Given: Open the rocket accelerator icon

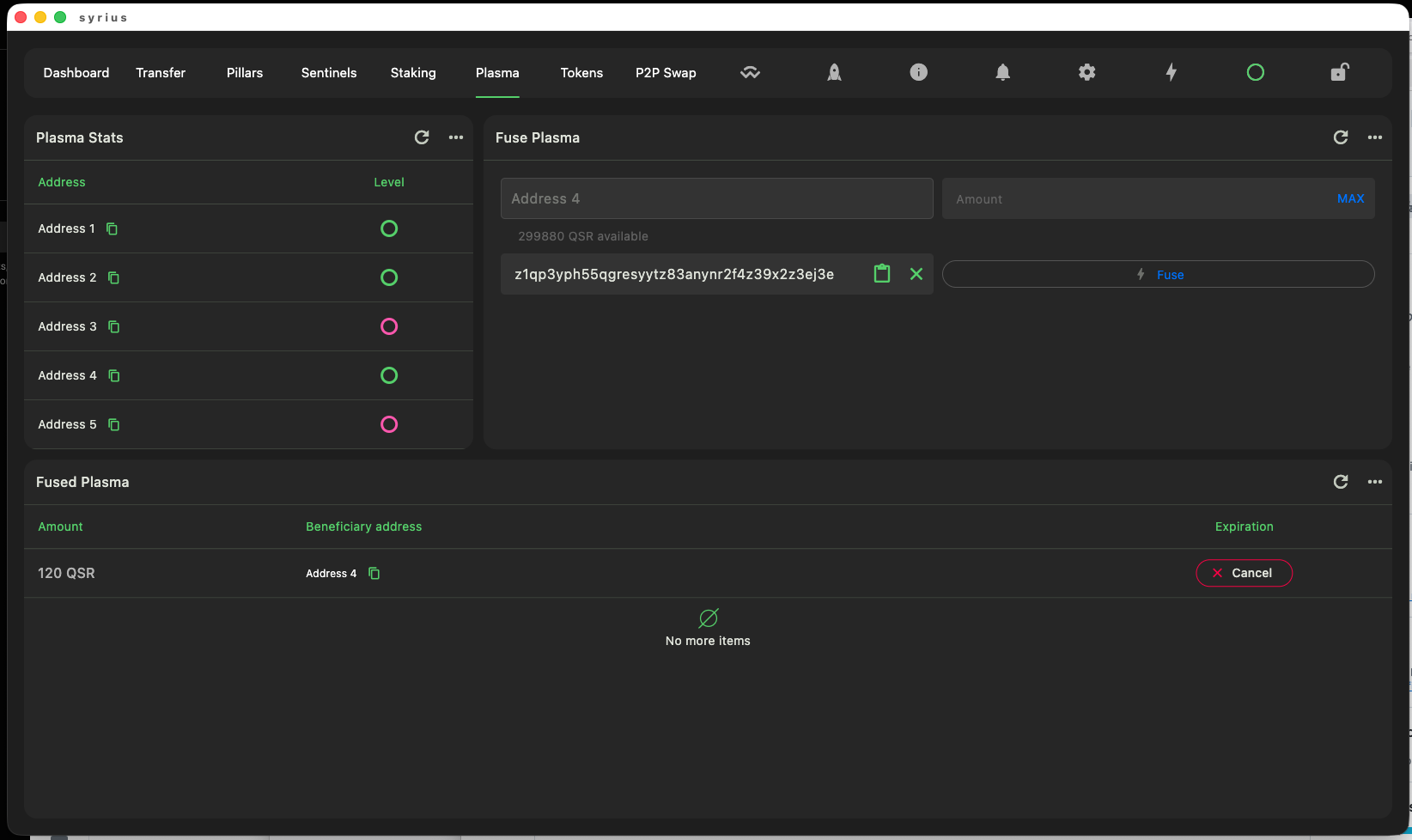Looking at the screenshot, I should (834, 73).
